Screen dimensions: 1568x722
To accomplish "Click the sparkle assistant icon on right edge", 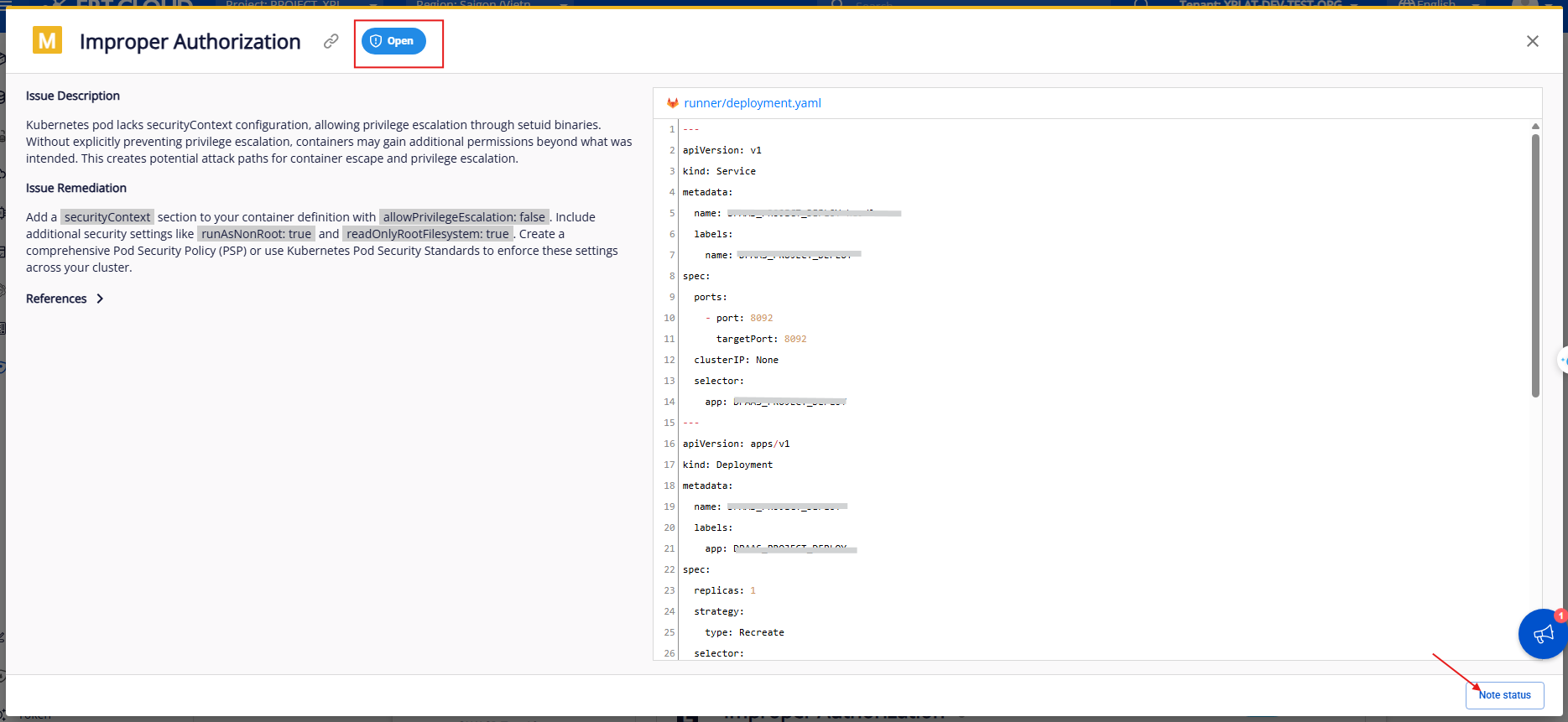I will (1563, 361).
